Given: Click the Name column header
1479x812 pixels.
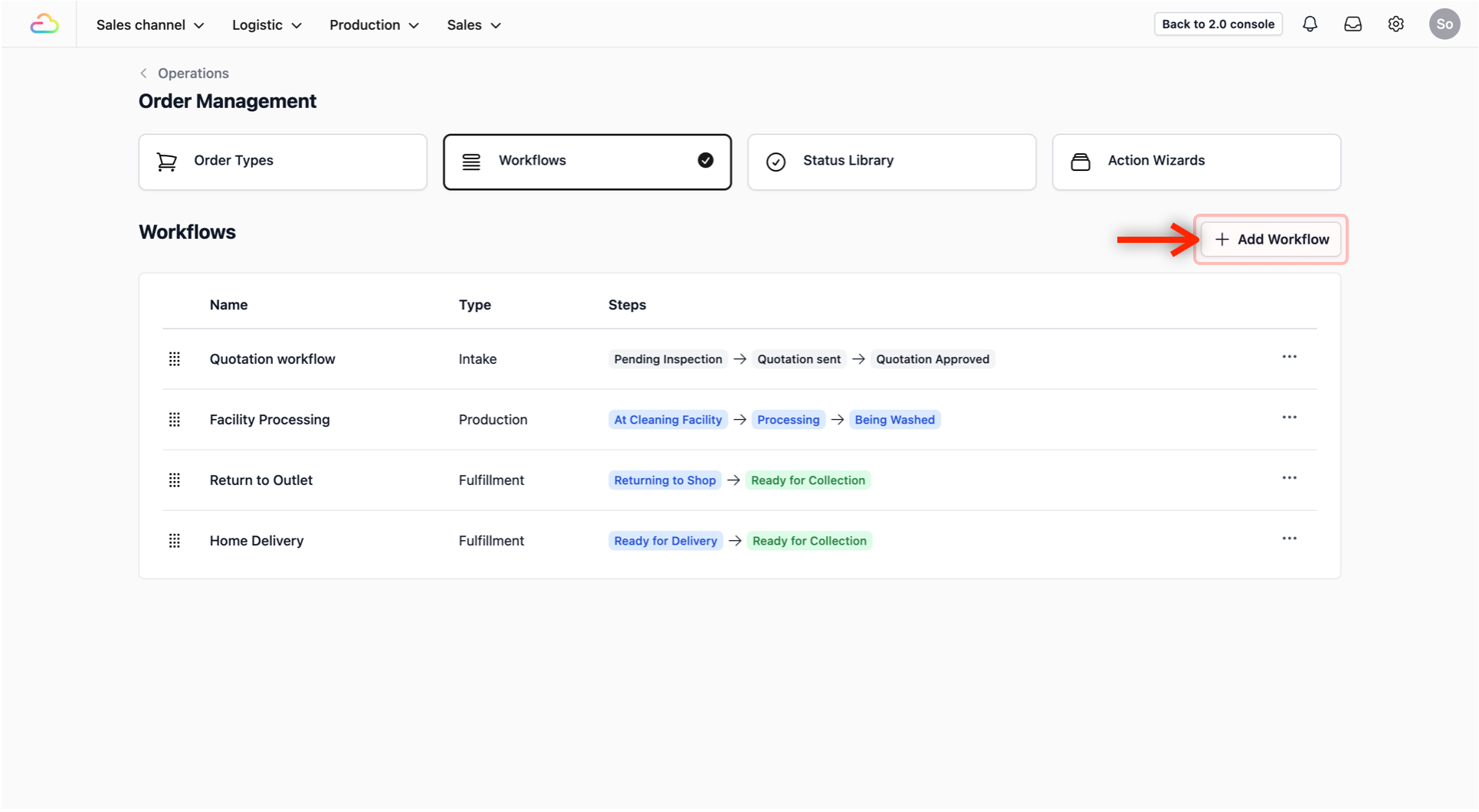Looking at the screenshot, I should [228, 305].
